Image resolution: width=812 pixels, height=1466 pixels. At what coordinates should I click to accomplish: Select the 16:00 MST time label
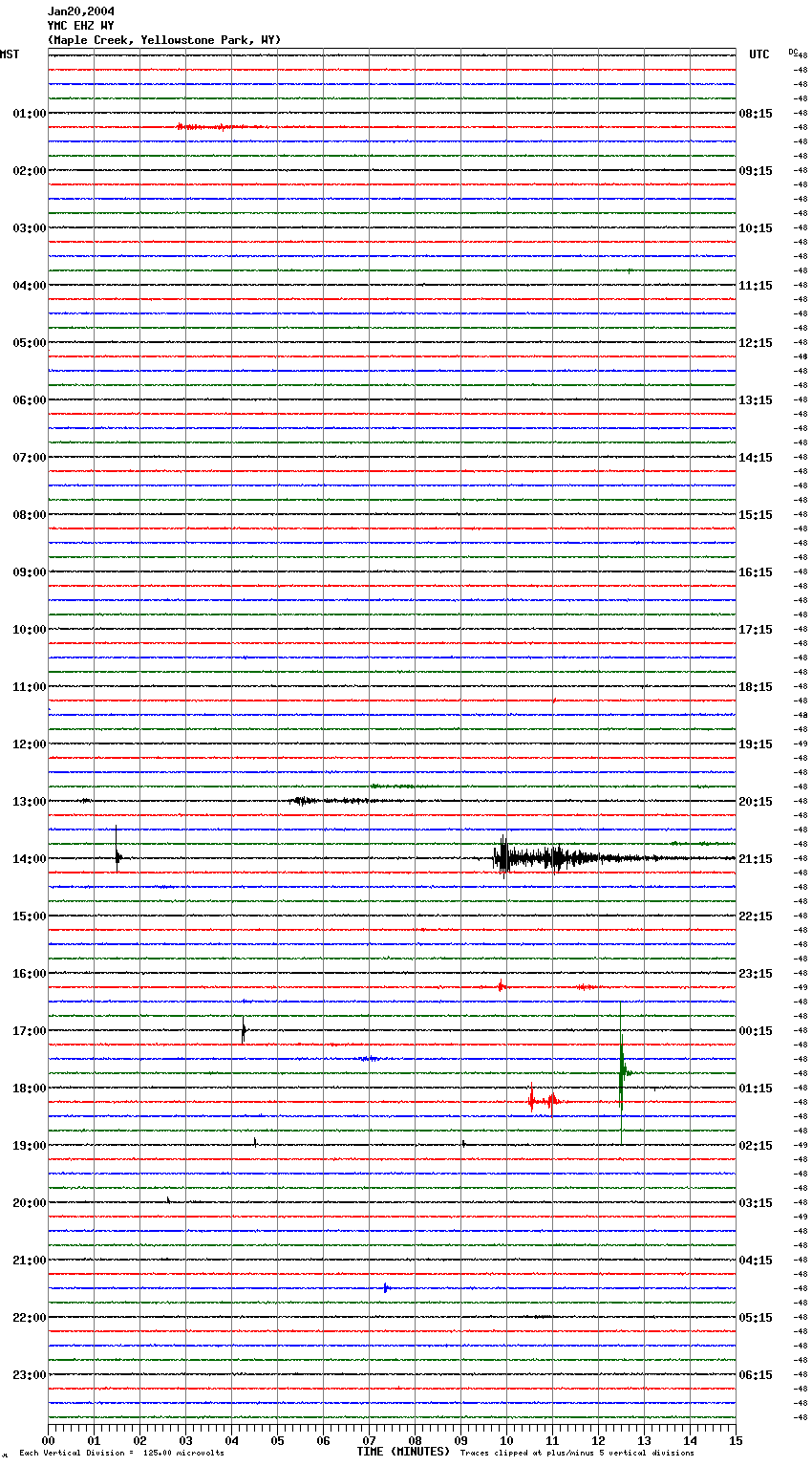30,974
